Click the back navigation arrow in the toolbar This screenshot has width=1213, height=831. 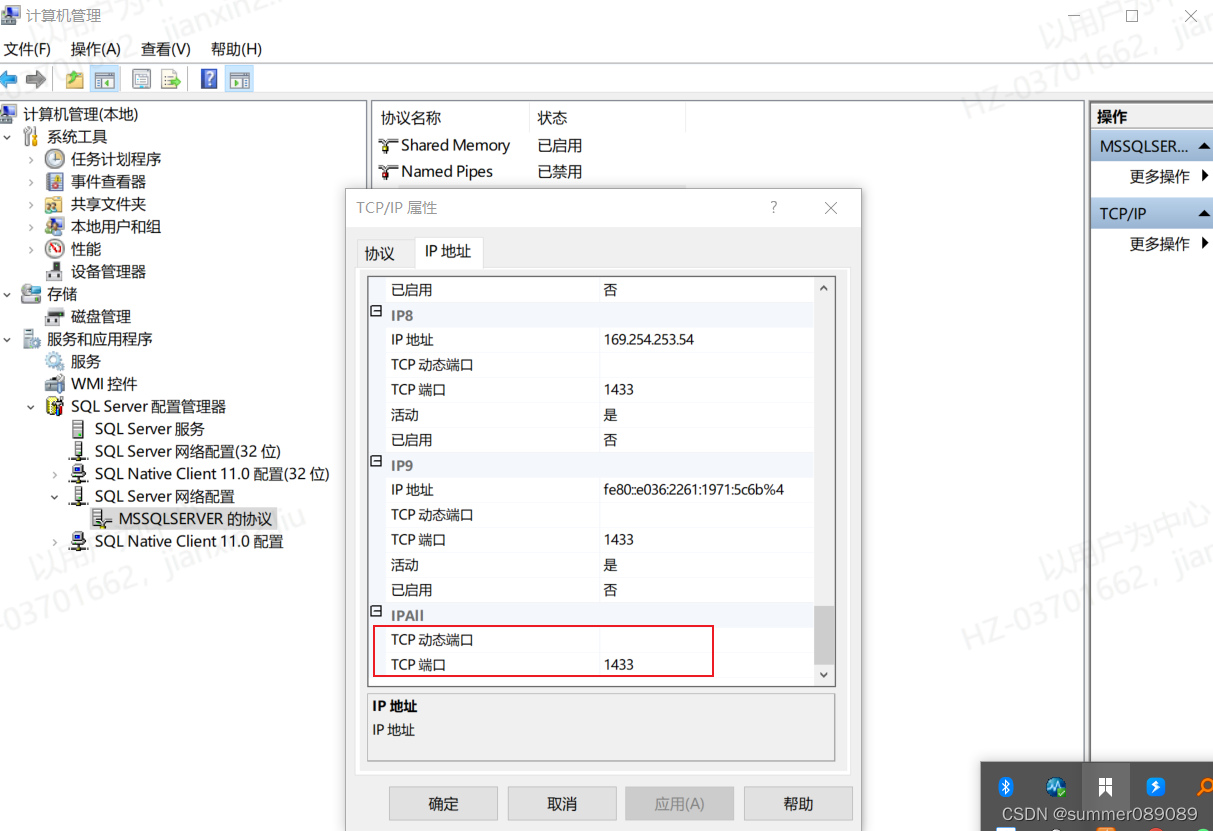point(11,78)
